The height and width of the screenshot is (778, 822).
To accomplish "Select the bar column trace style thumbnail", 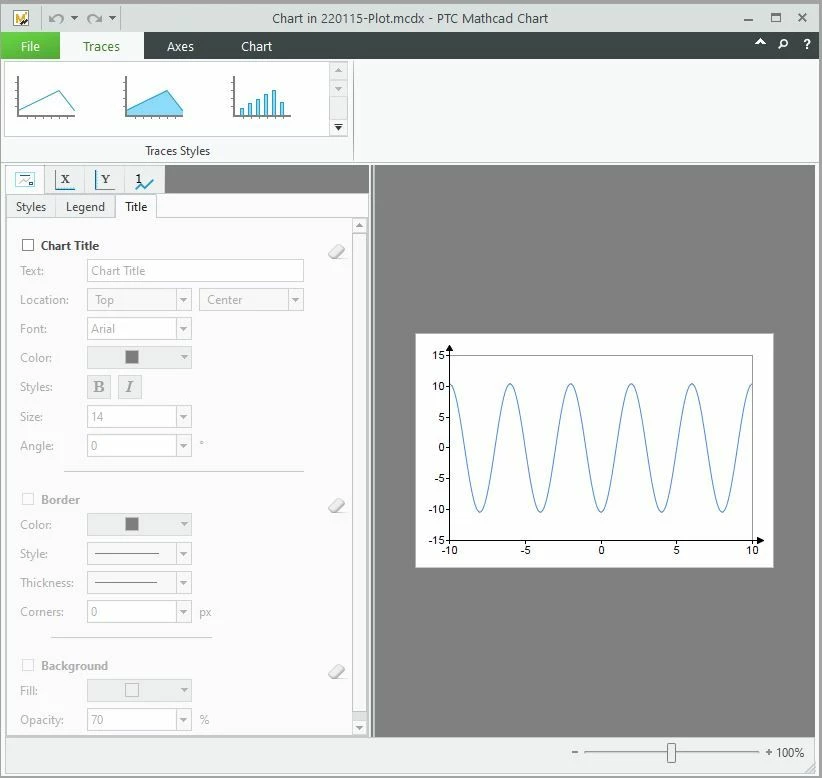I will pyautogui.click(x=261, y=97).
